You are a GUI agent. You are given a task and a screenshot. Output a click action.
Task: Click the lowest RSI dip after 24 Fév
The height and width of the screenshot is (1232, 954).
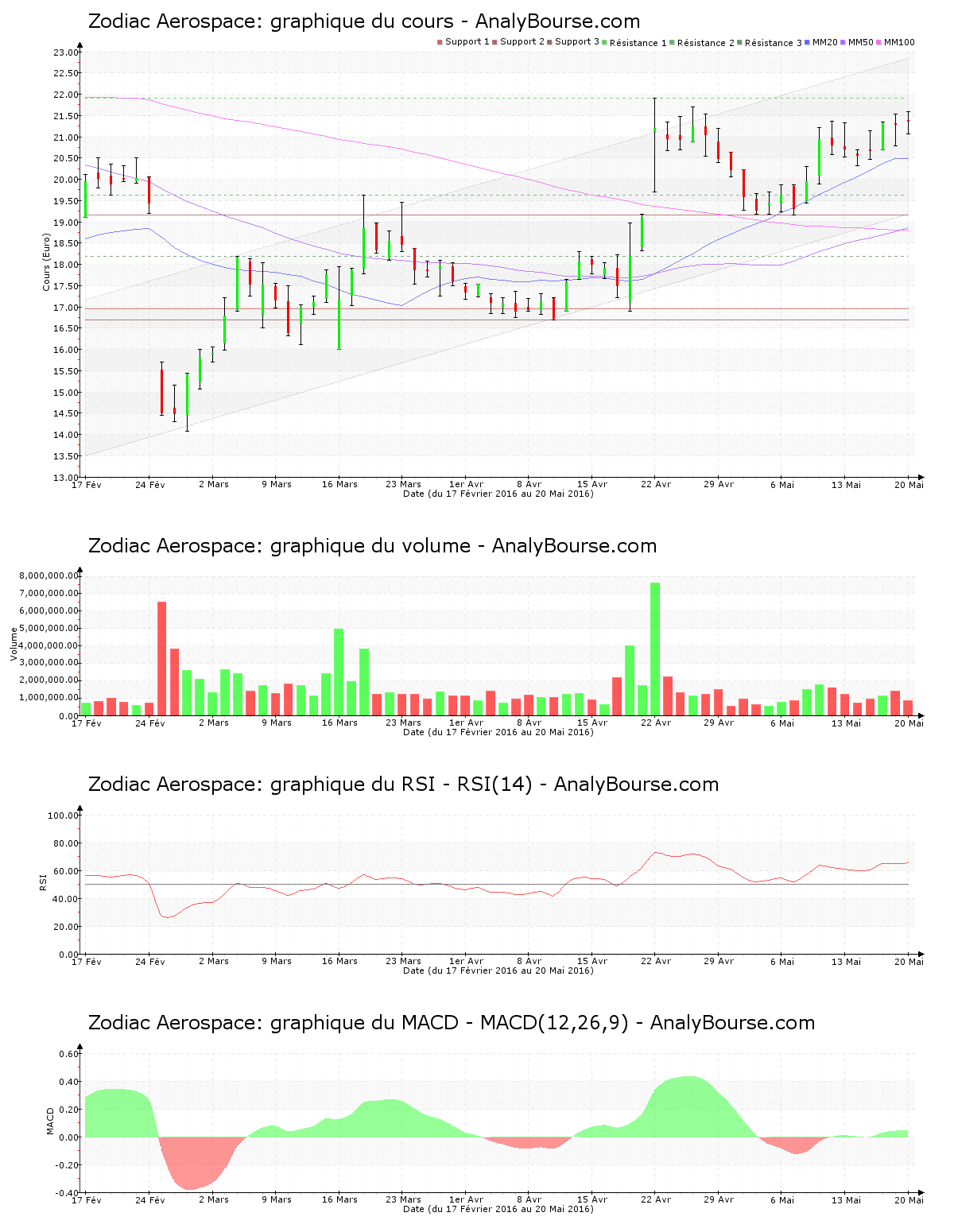click(x=168, y=917)
